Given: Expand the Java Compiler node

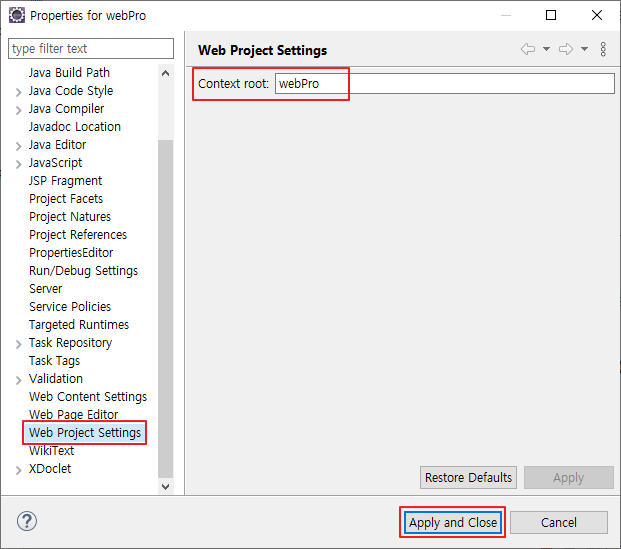Looking at the screenshot, I should [18, 110].
